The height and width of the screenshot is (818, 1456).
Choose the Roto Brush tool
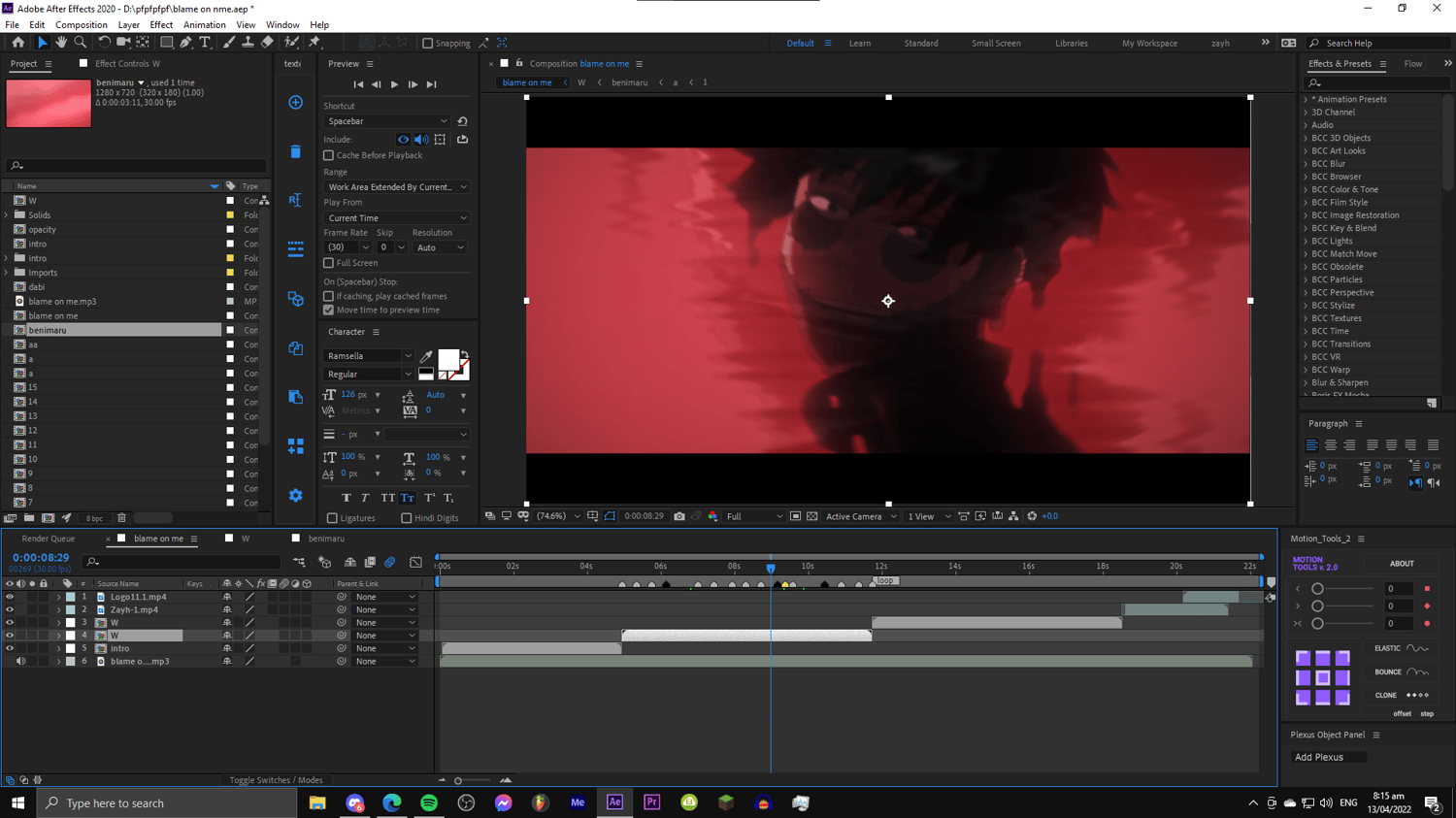(291, 43)
